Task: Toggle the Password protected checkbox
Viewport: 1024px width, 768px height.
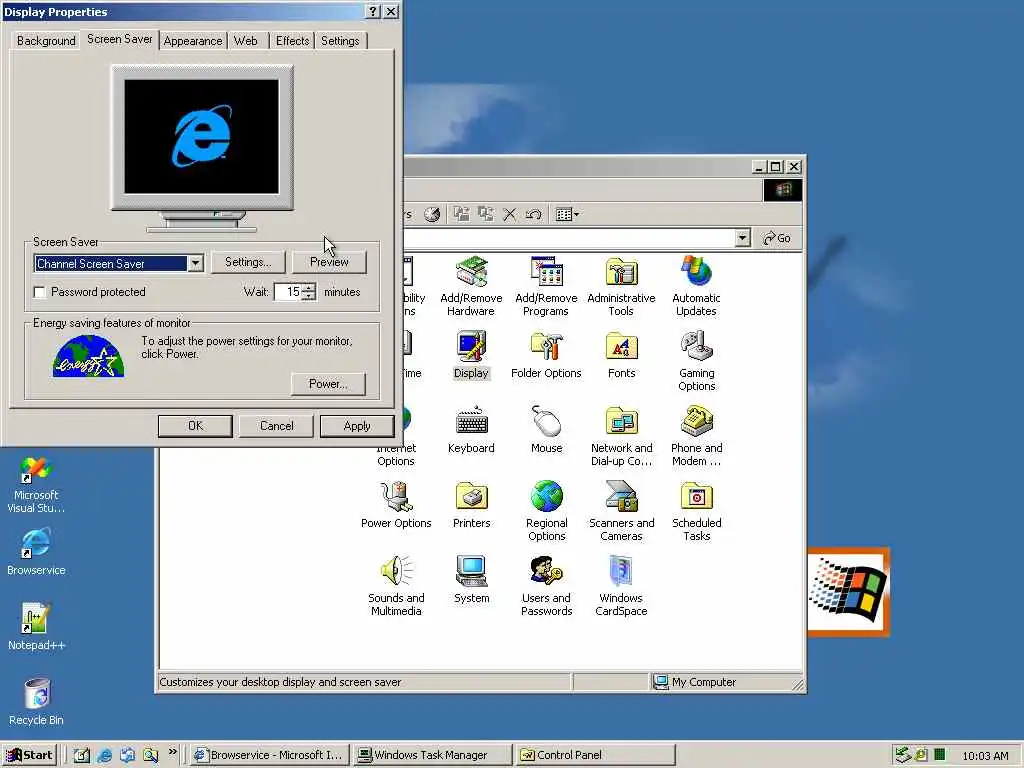Action: pos(40,292)
